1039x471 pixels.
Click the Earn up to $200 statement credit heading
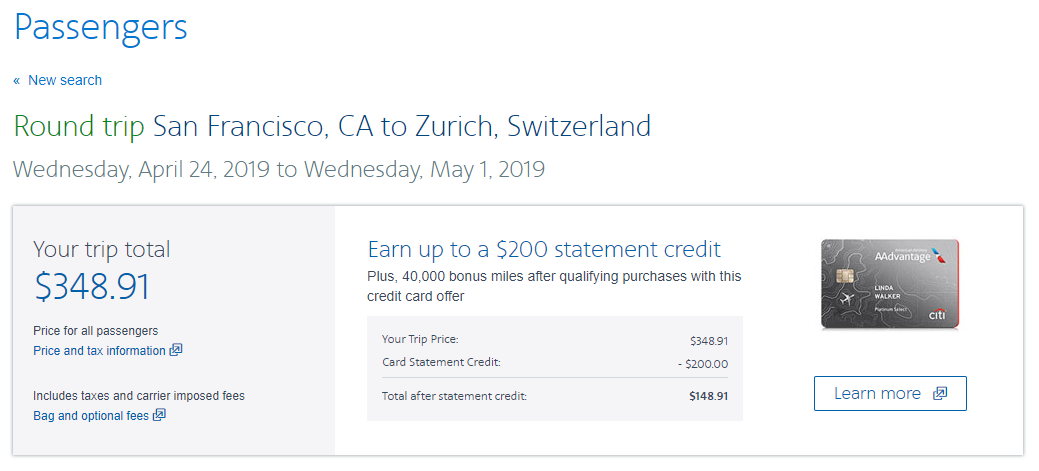click(544, 249)
